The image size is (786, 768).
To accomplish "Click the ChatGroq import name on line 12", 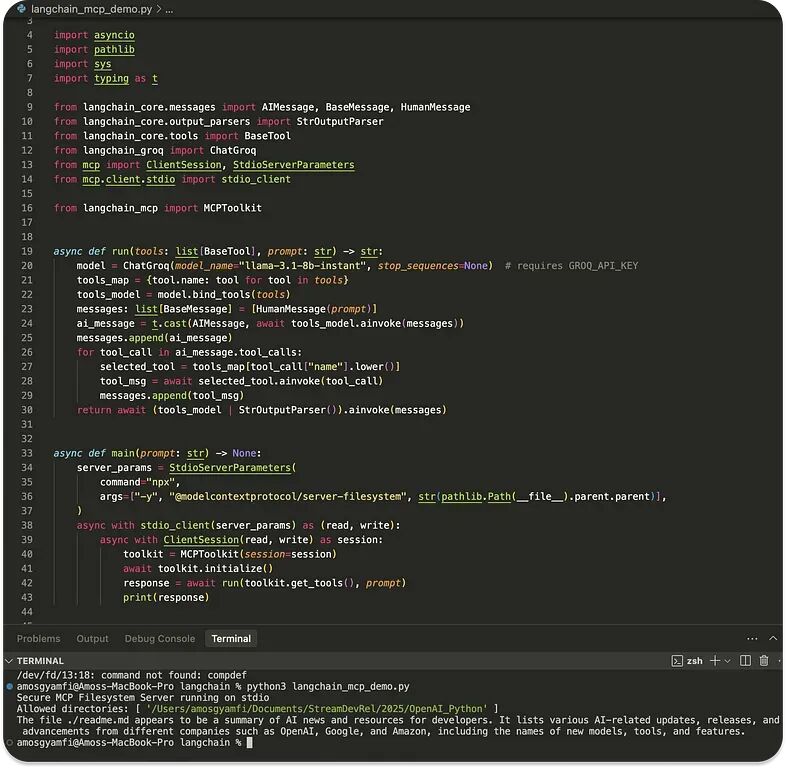I will point(233,150).
